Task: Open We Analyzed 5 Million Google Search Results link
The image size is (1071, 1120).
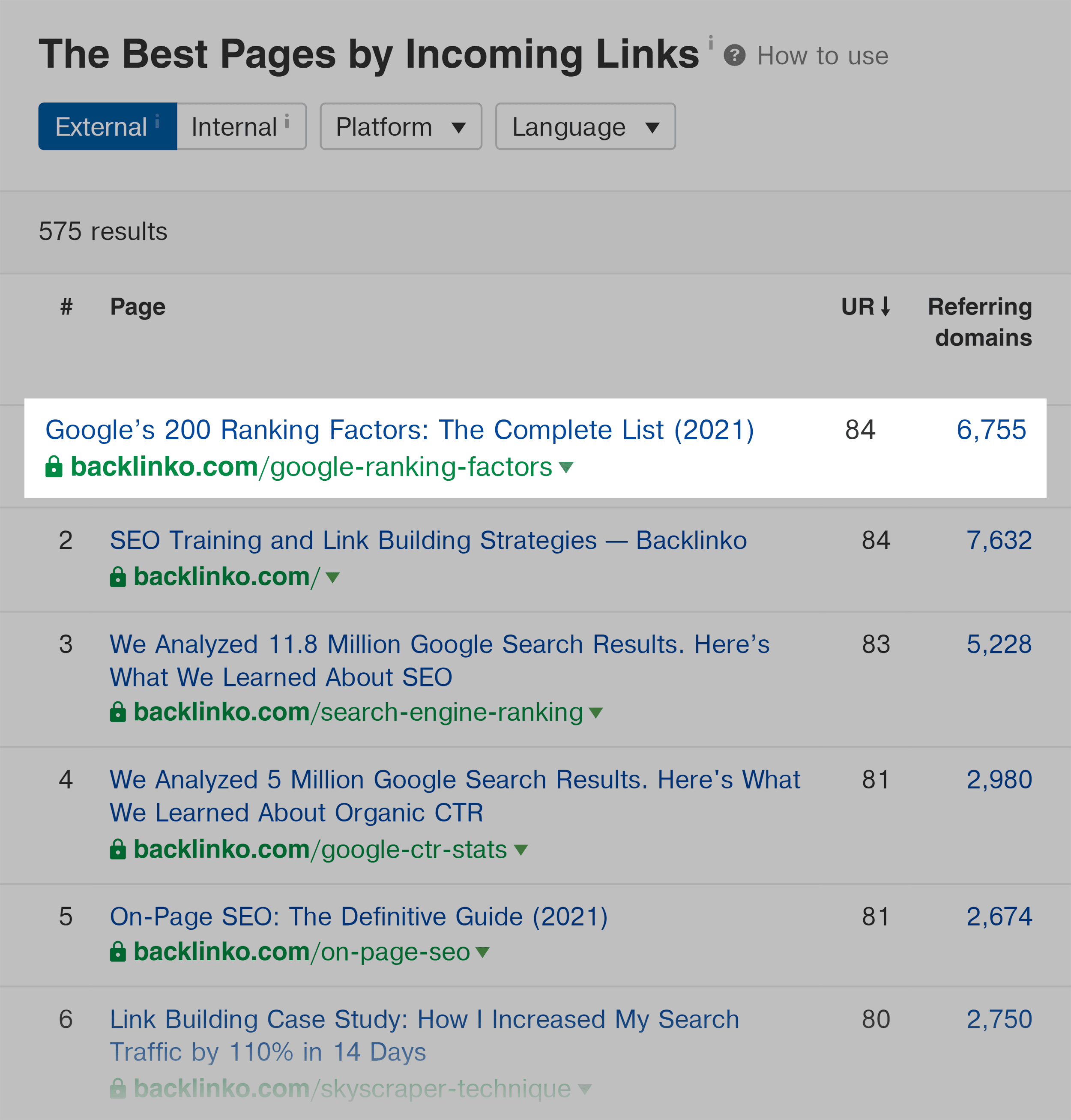Action: click(455, 797)
